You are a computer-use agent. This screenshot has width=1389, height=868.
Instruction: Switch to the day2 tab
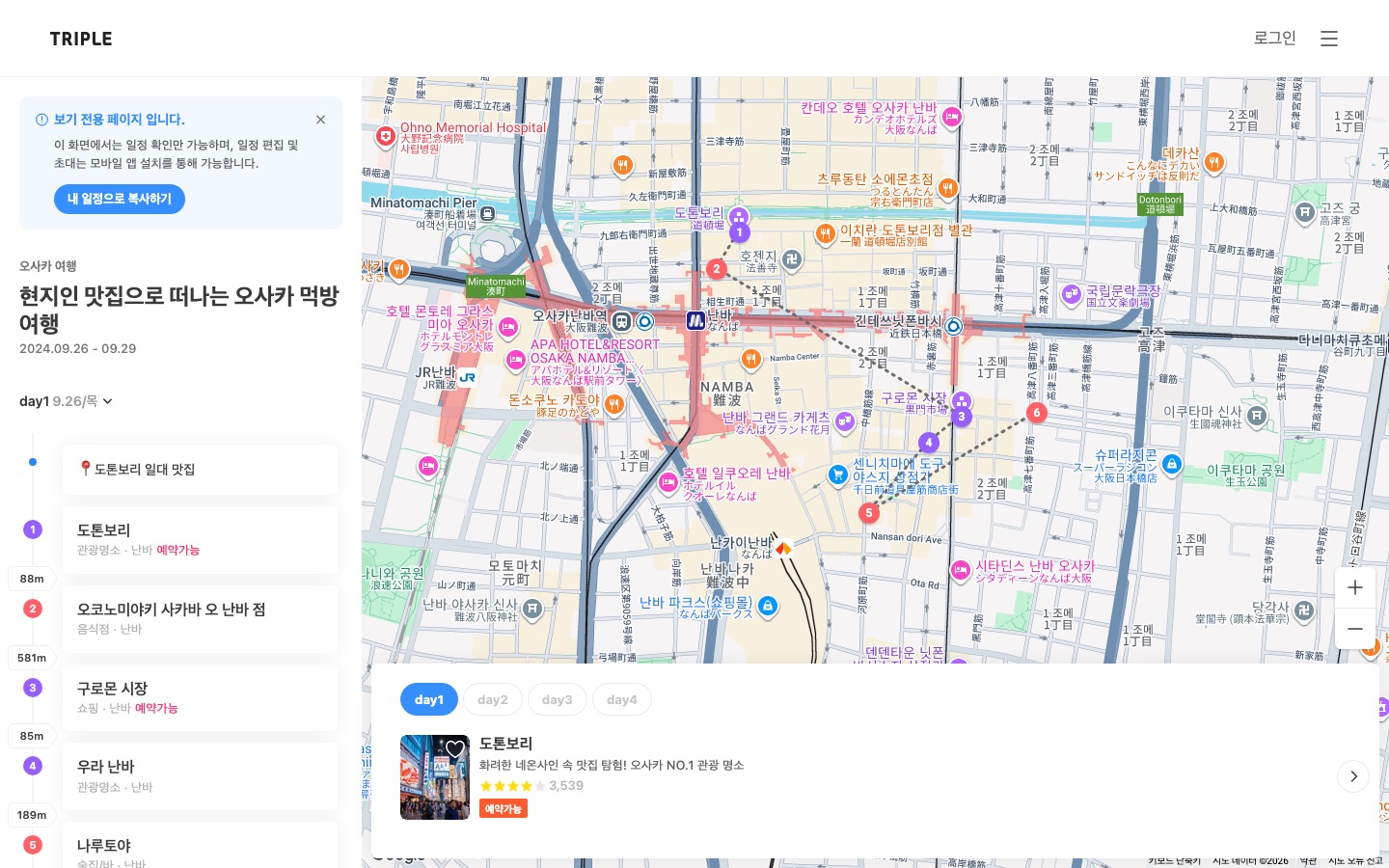tap(493, 700)
